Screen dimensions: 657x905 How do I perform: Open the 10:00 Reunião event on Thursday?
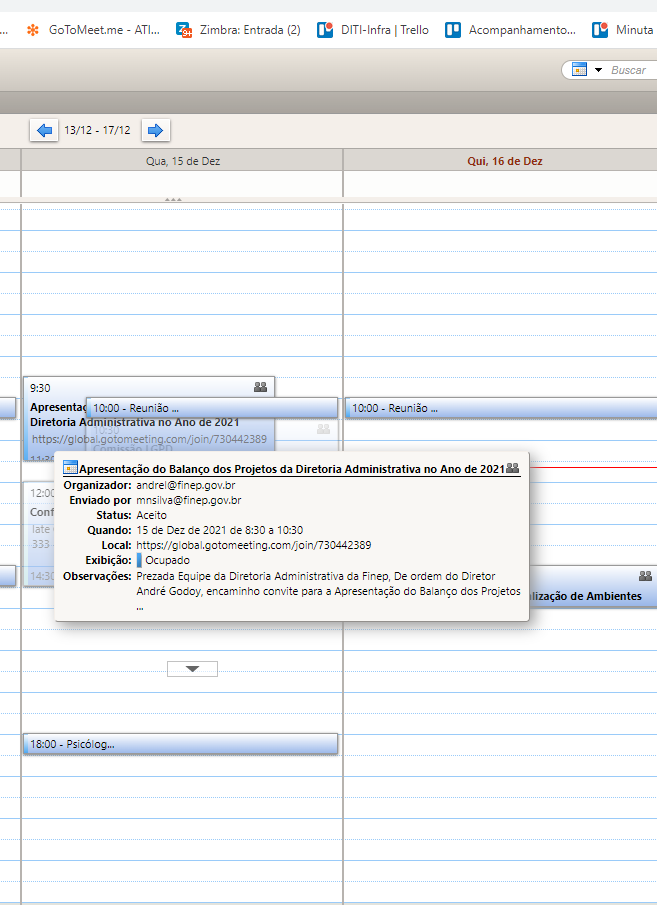click(500, 408)
